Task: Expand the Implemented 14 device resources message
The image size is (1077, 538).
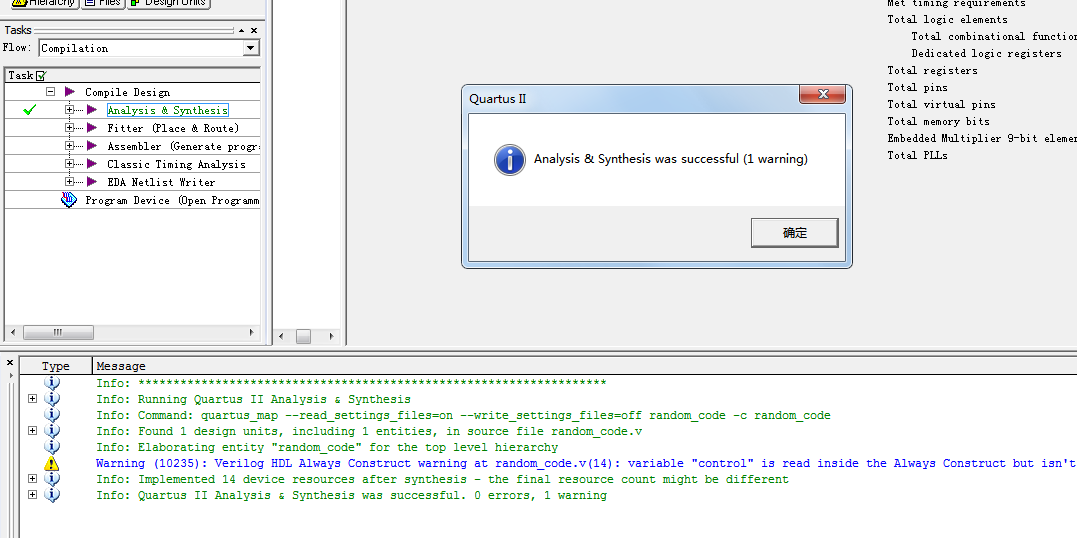Action: pyautogui.click(x=32, y=478)
